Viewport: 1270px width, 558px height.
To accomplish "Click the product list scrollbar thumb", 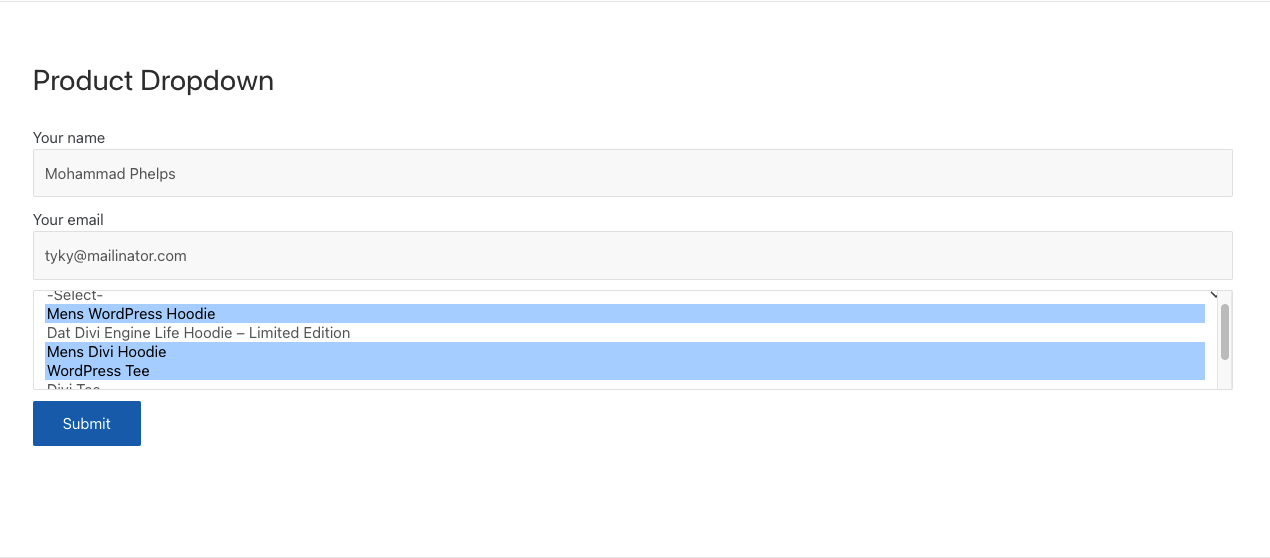I will click(1224, 331).
